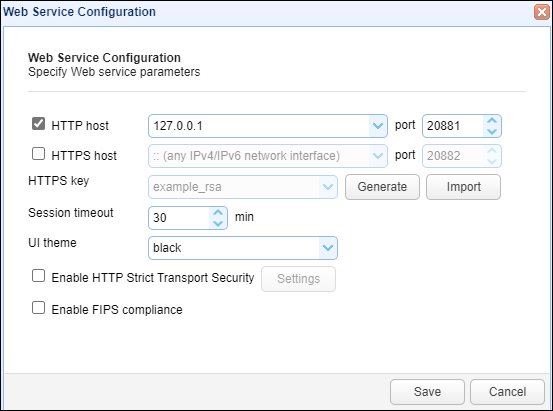
Task: Open the UI theme dropdown
Action: tap(328, 248)
